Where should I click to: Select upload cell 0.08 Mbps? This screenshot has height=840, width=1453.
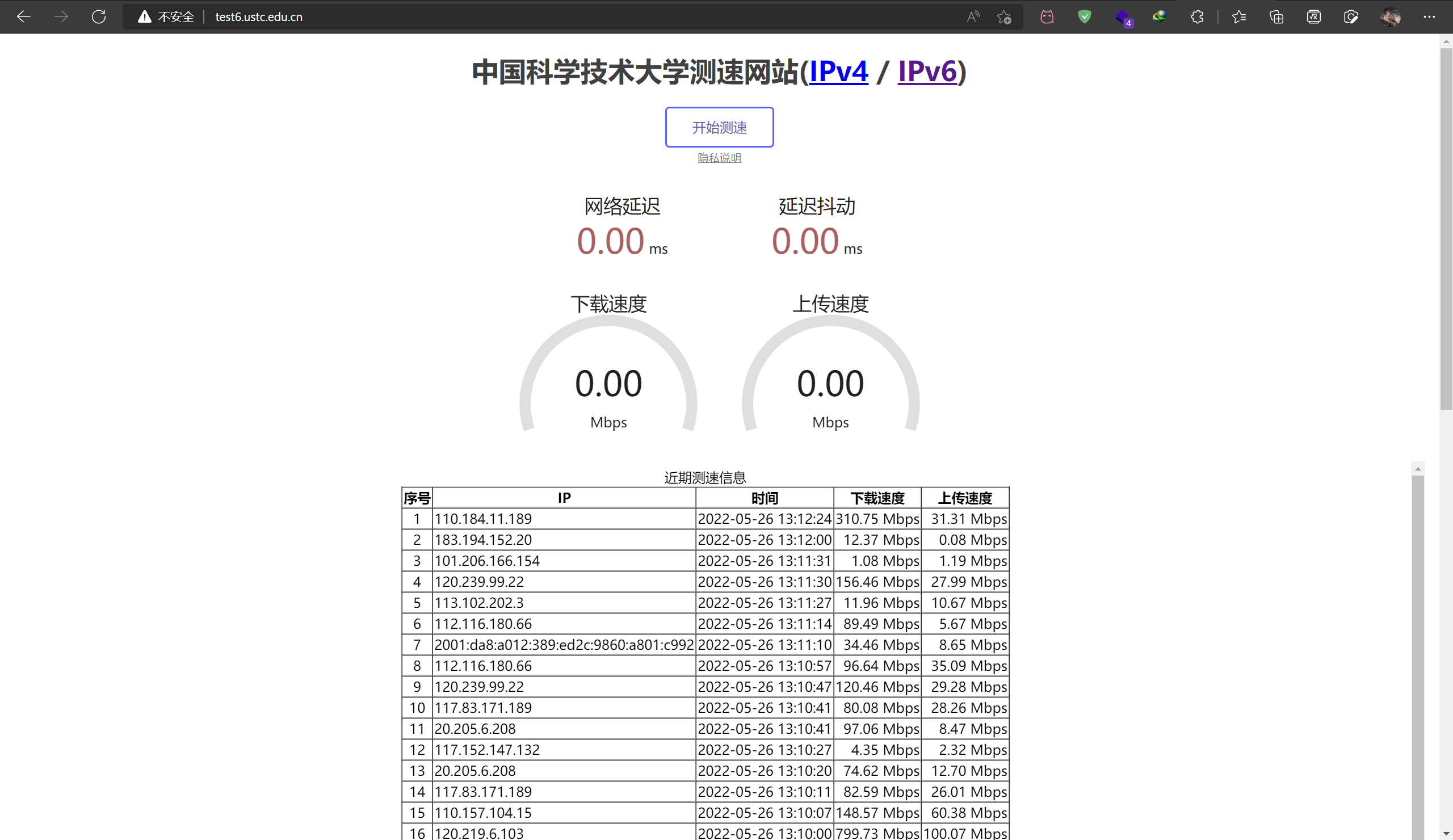click(x=965, y=540)
